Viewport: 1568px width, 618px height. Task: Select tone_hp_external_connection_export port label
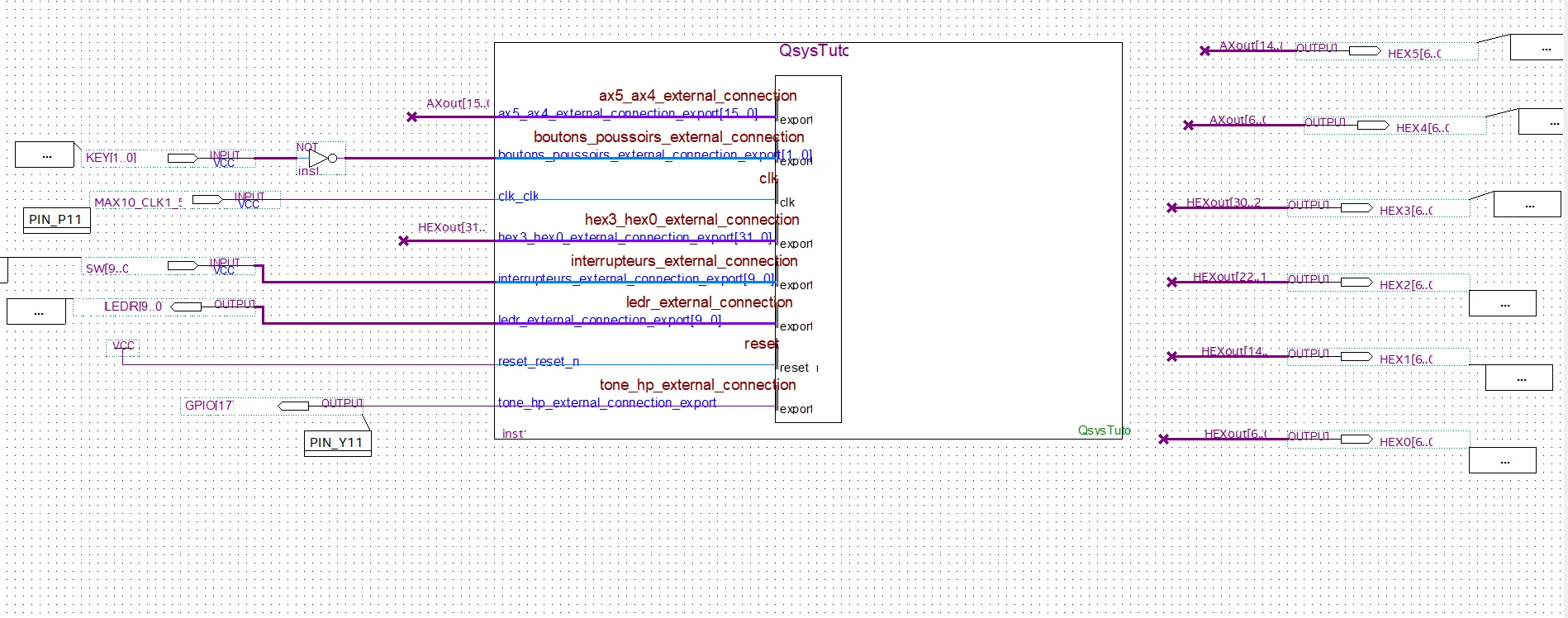[x=607, y=402]
